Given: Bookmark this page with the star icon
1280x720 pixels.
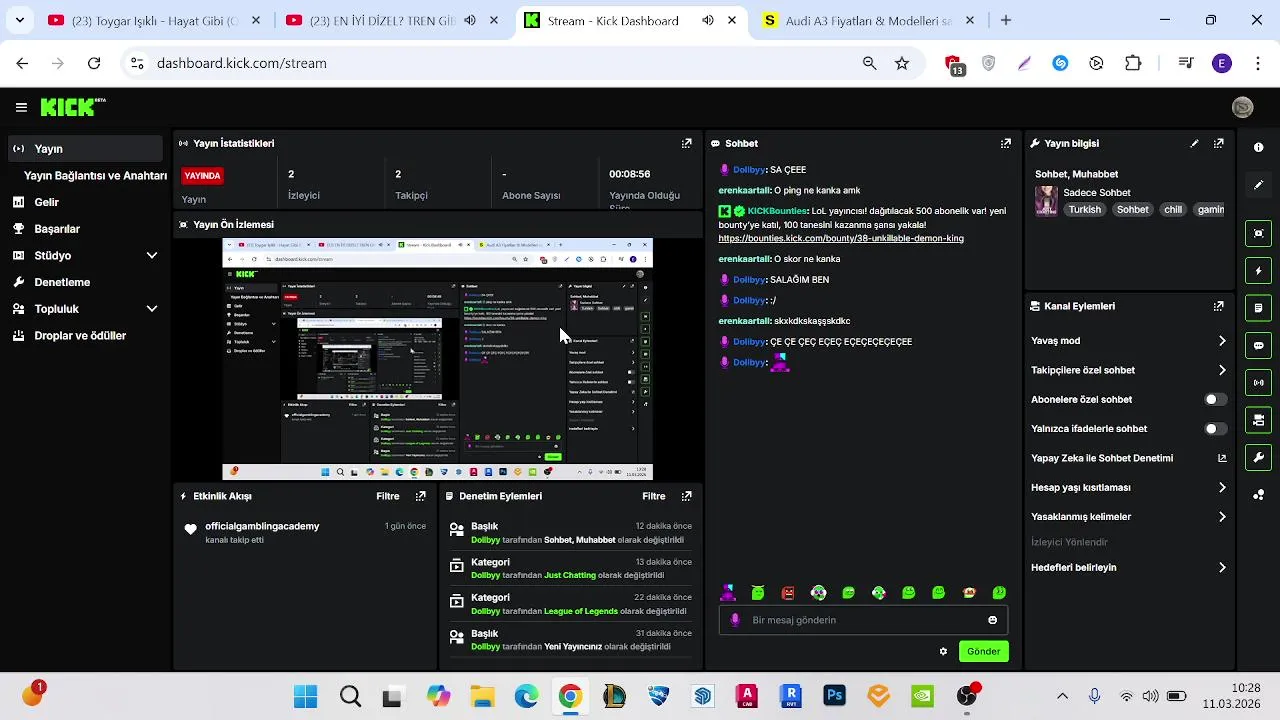Looking at the screenshot, I should [x=902, y=63].
